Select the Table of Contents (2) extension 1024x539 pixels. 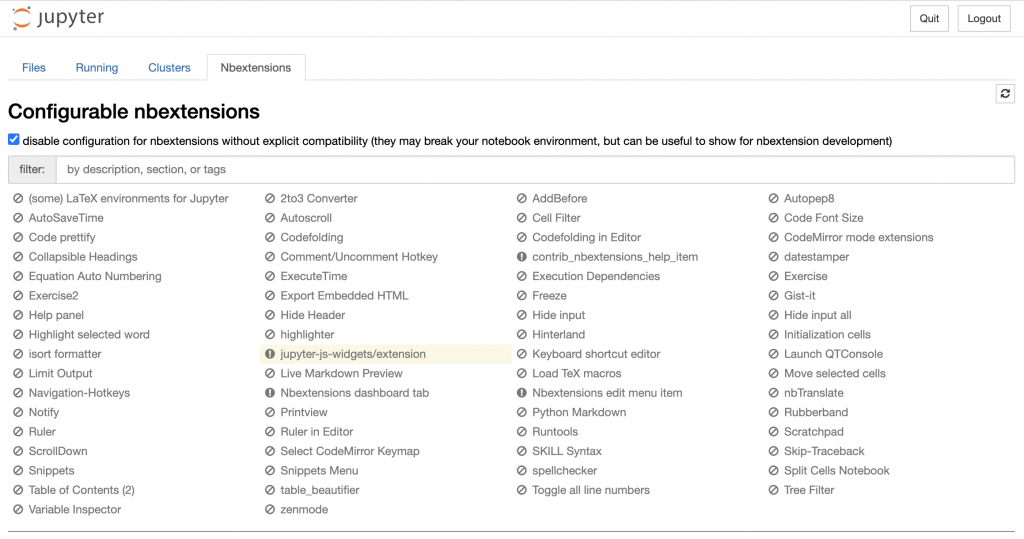click(x=82, y=490)
